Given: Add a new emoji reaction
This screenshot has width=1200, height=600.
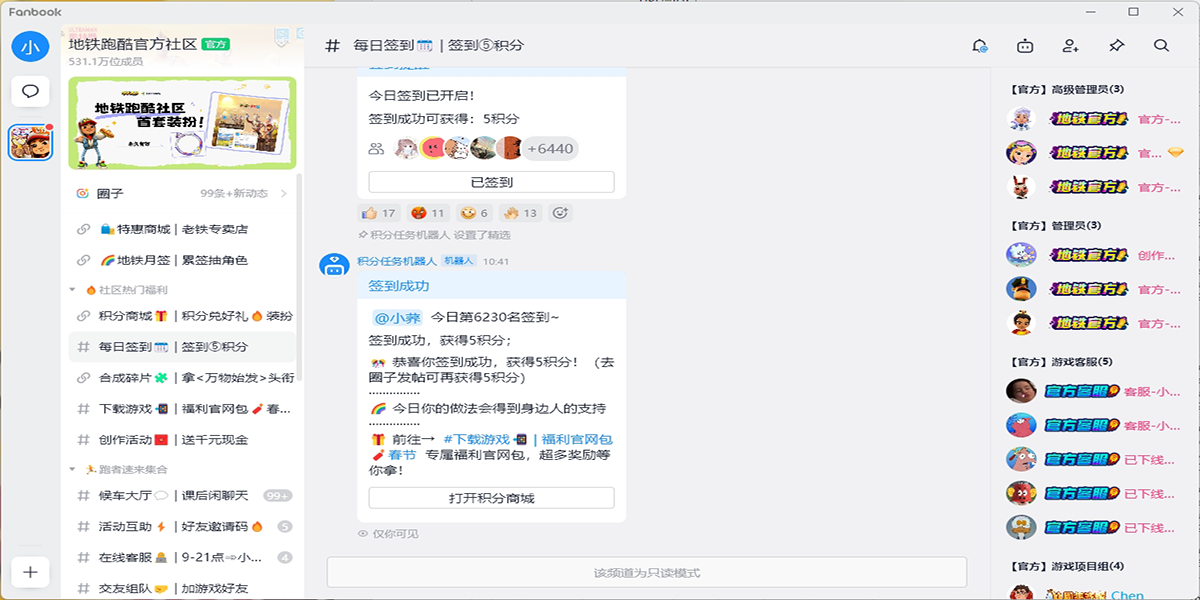Looking at the screenshot, I should click(560, 213).
